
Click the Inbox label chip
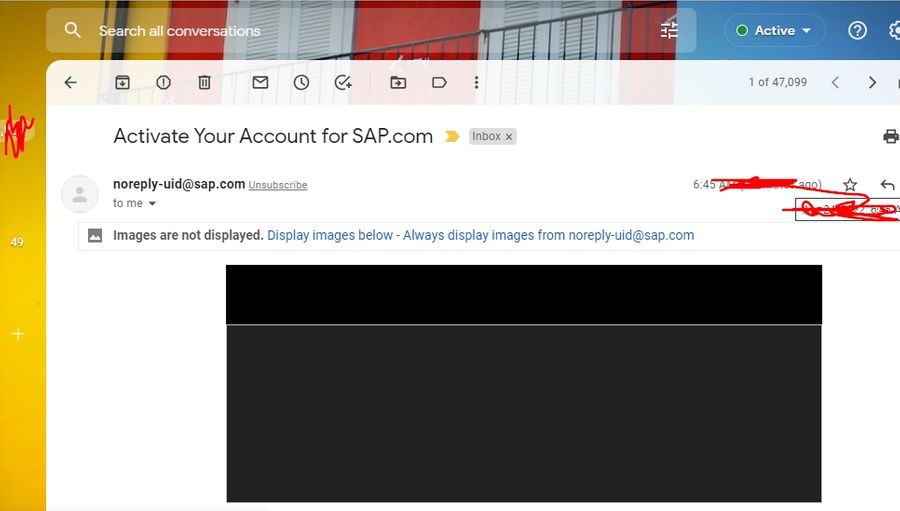486,137
